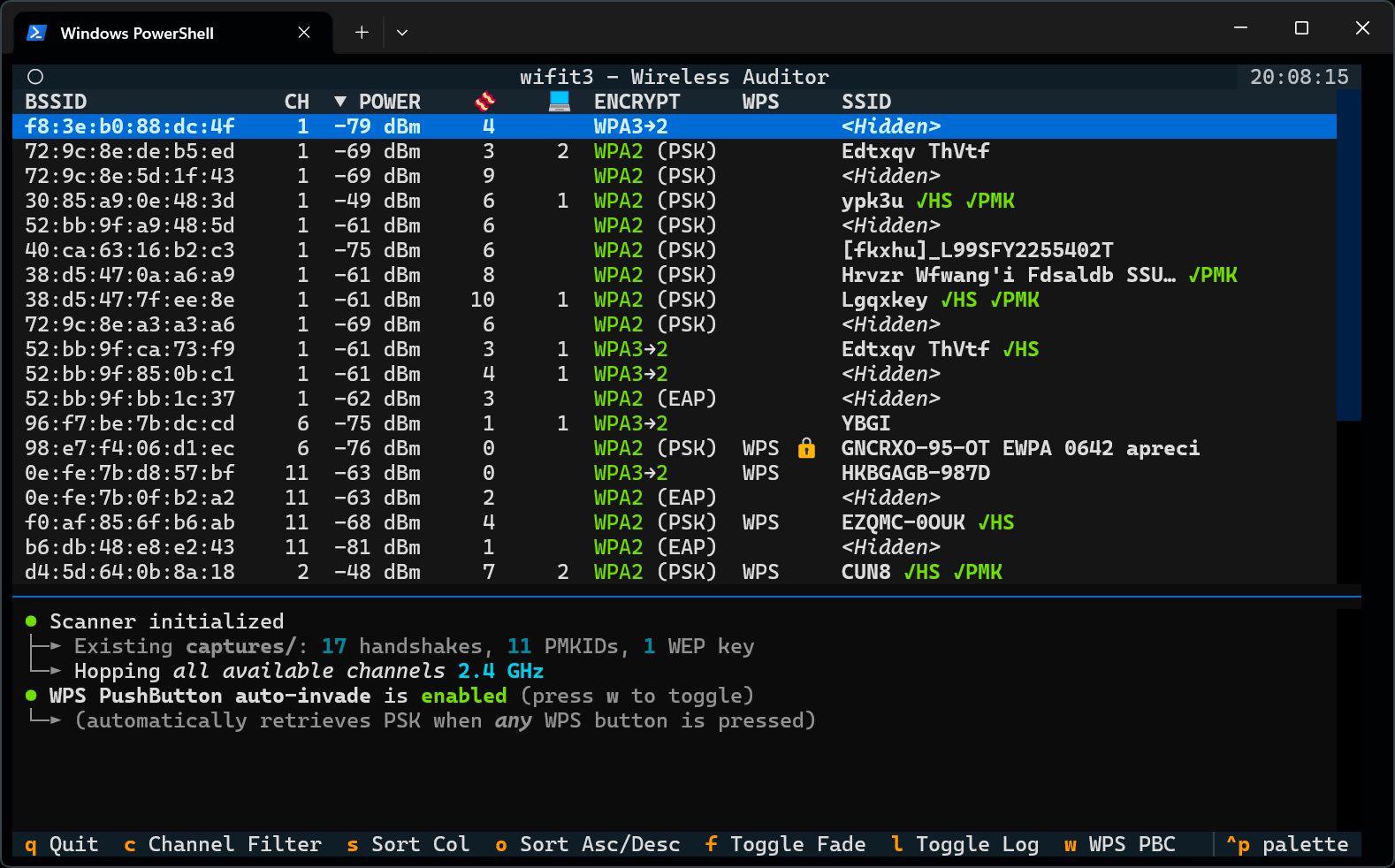Select the EZQMC-0OUK network row
The height and width of the screenshot is (868, 1395).
(x=675, y=522)
